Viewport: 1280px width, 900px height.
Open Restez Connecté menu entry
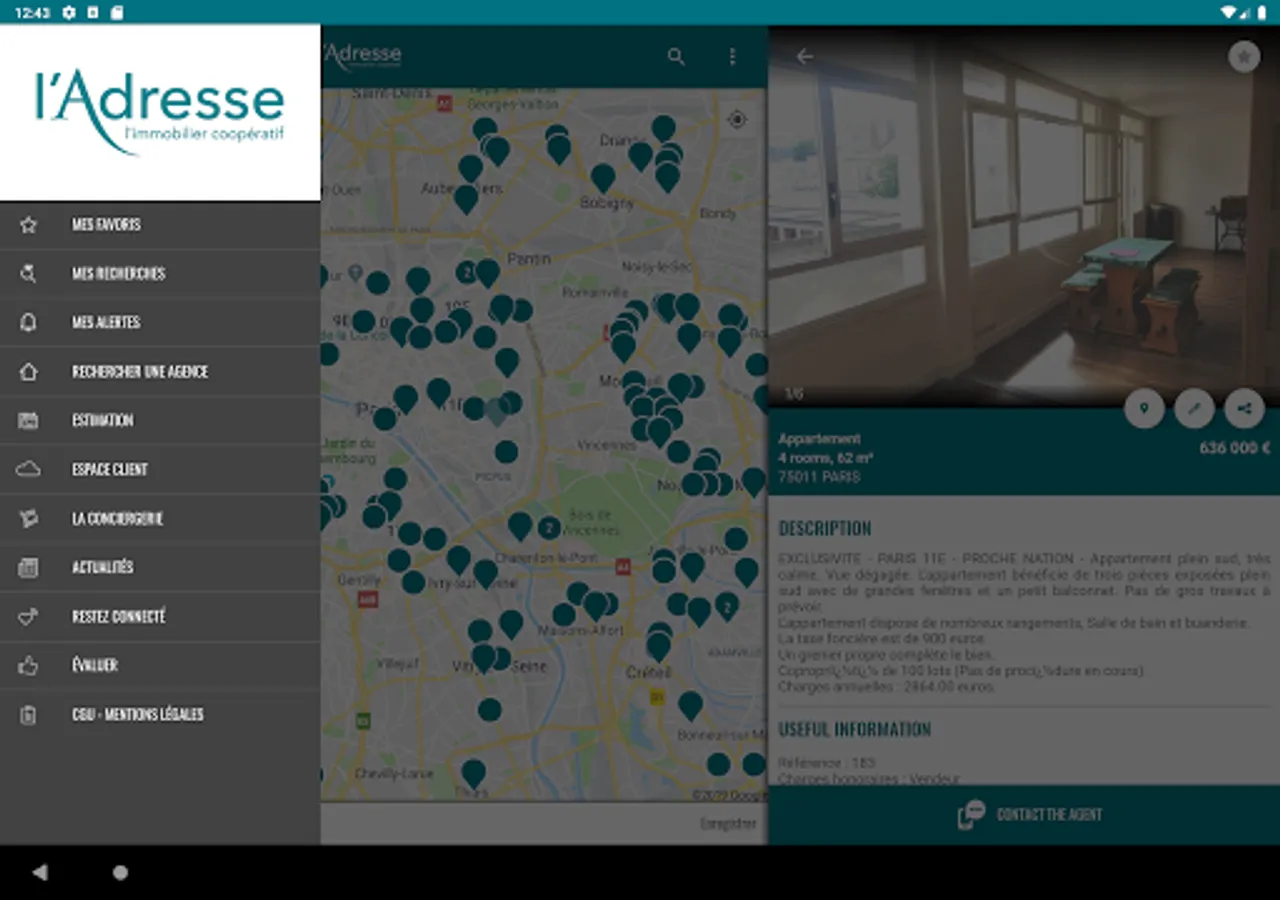click(x=160, y=616)
